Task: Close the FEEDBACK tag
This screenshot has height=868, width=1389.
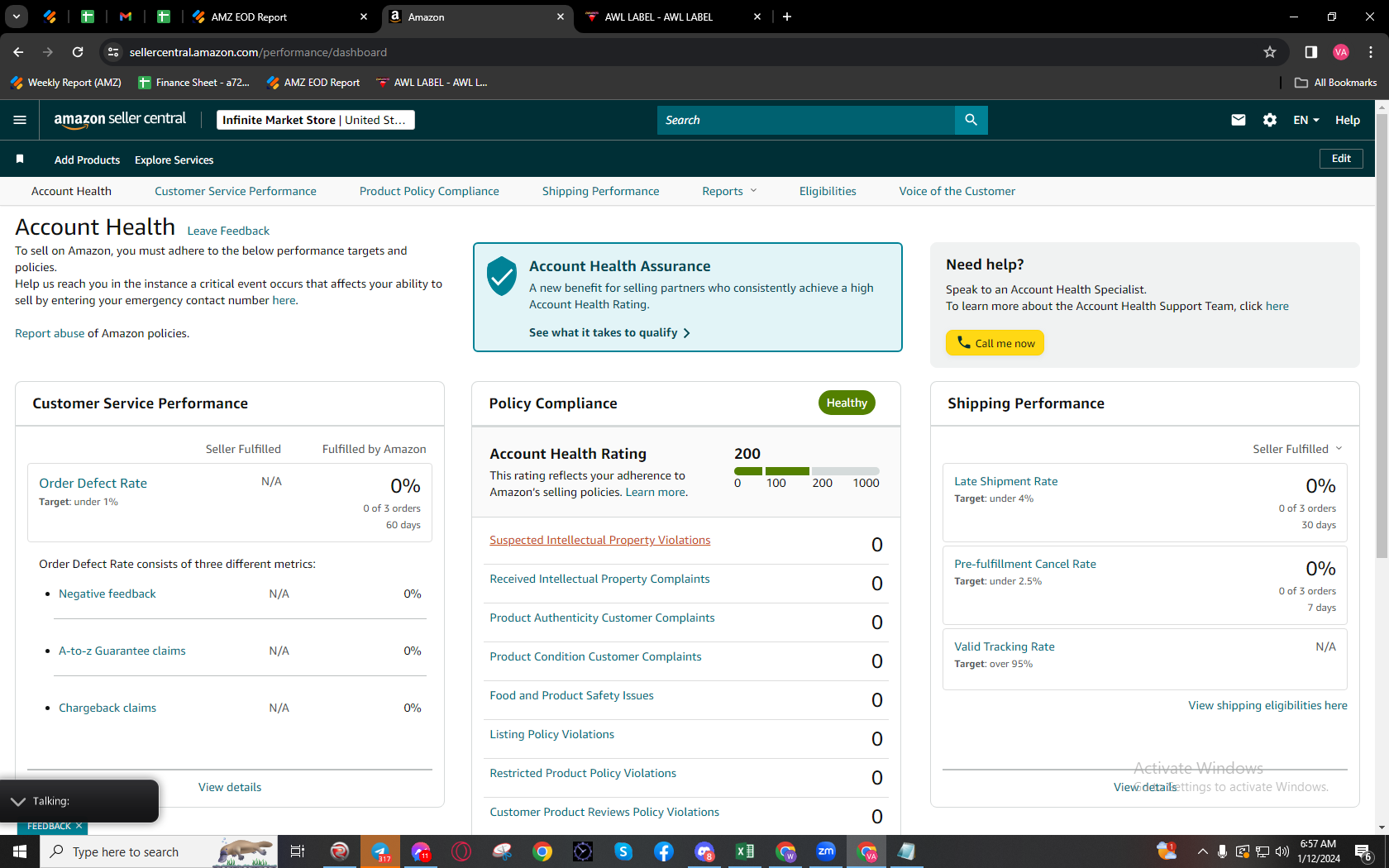Action: tap(79, 826)
